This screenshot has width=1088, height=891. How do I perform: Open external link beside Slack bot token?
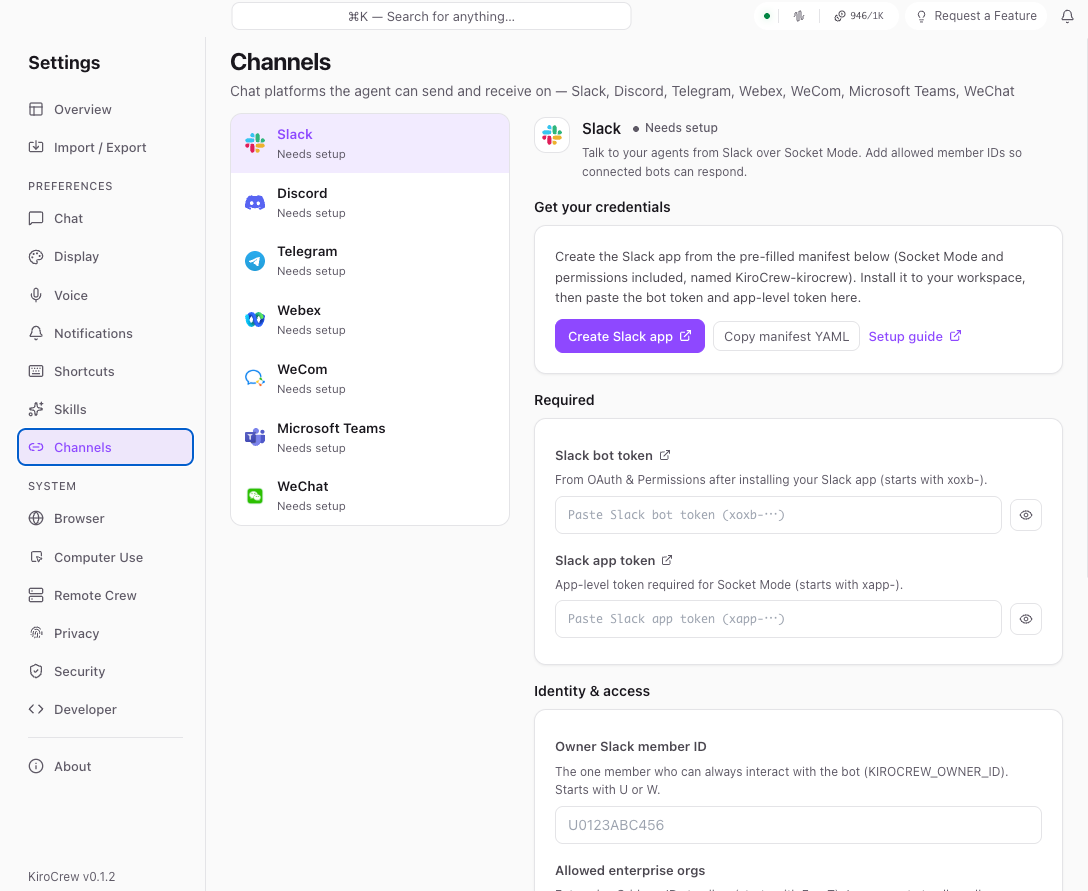(x=665, y=455)
